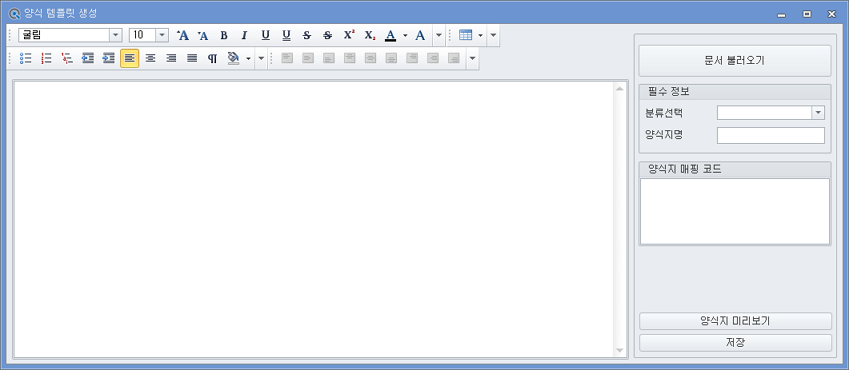849x370 pixels.
Task: Toggle italic formatting
Action: click(244, 35)
